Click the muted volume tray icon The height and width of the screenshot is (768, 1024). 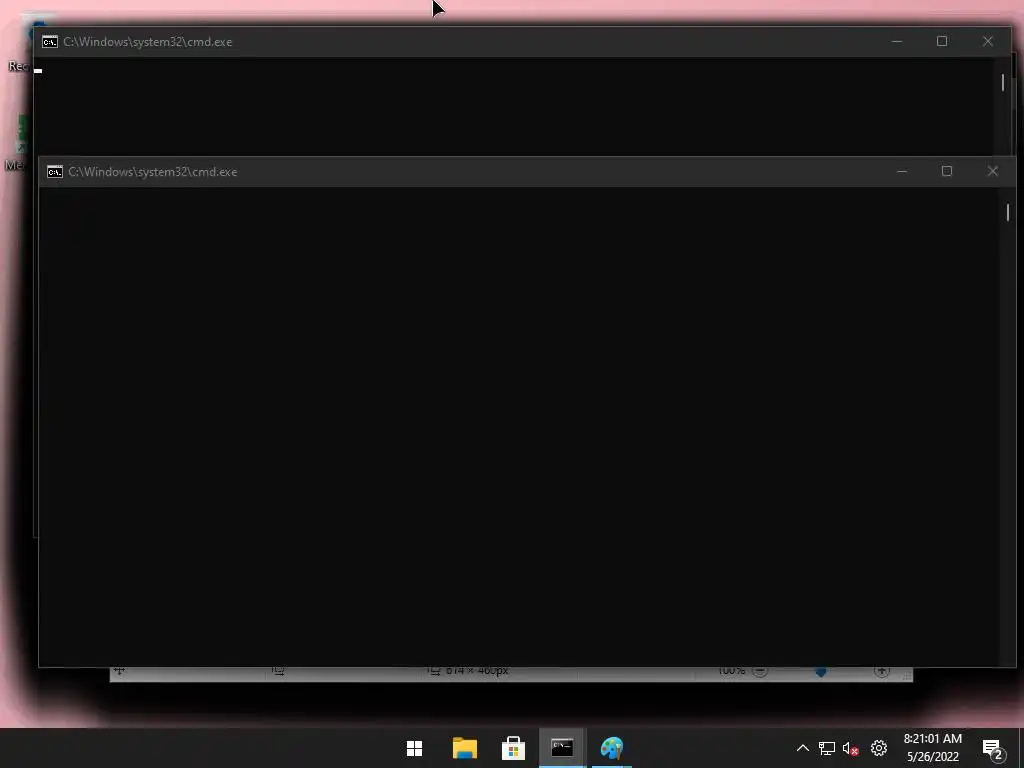[850, 748]
